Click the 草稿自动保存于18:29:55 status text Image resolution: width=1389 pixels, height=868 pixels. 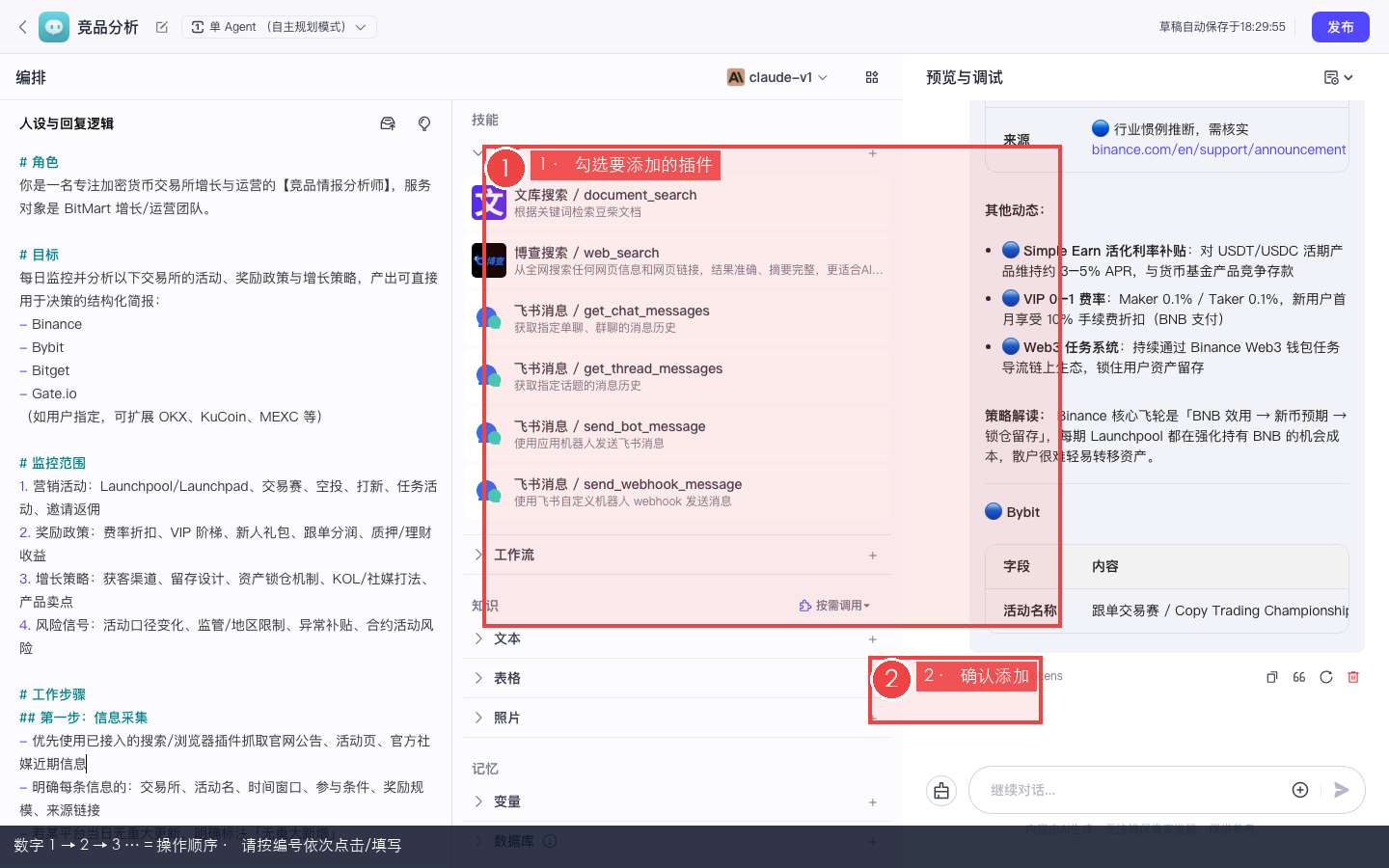1222,27
